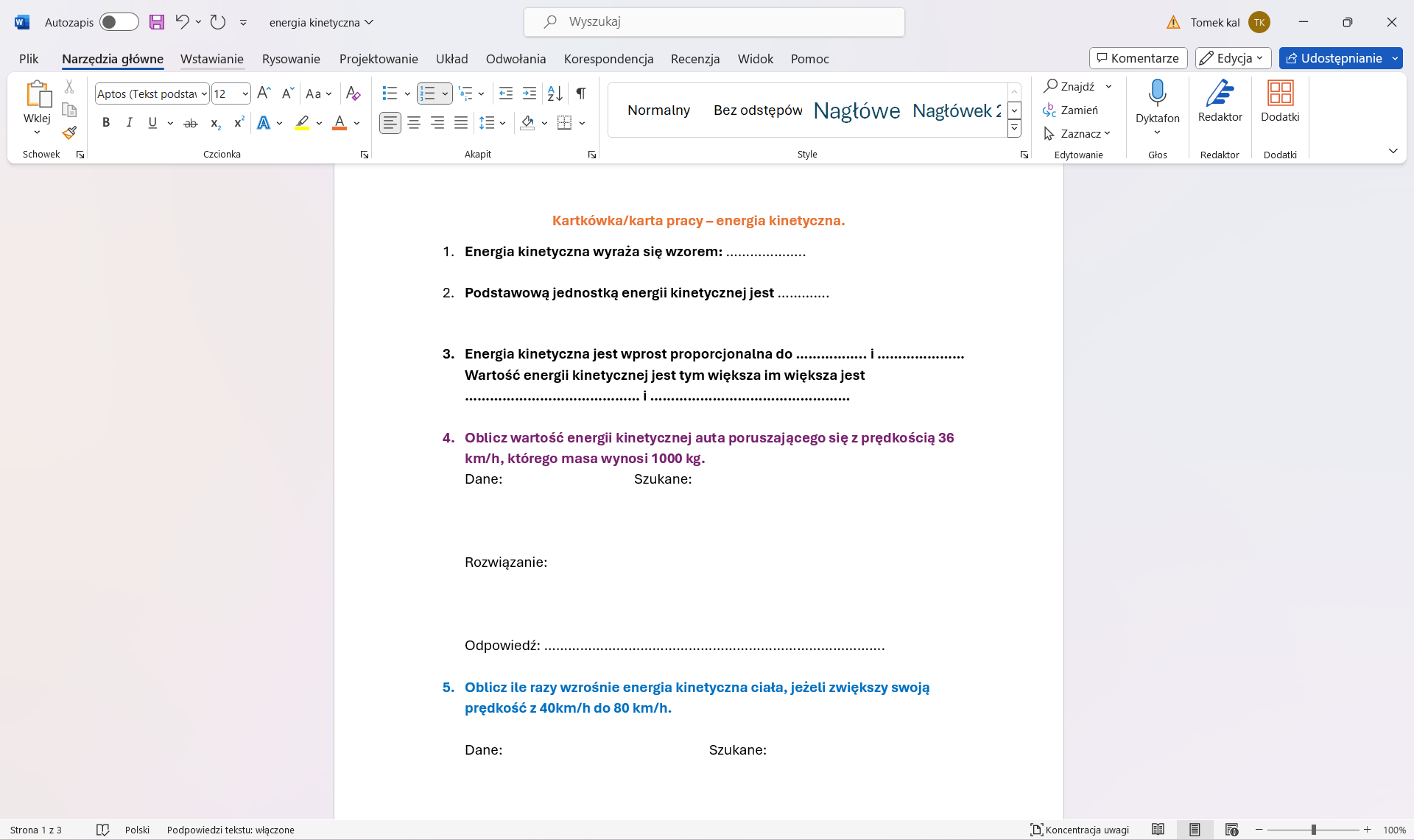The height and width of the screenshot is (840, 1414).
Task: Click the Save diskette icon
Action: click(x=157, y=22)
